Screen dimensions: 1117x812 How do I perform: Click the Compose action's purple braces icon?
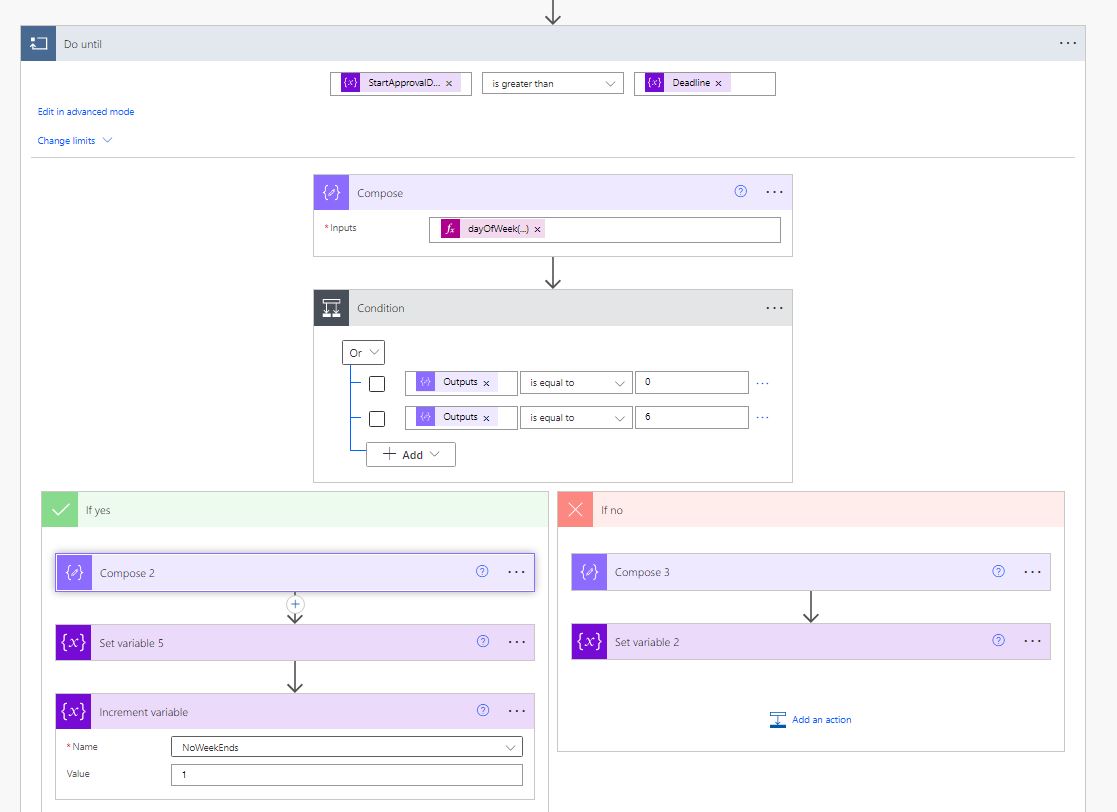pyautogui.click(x=331, y=192)
